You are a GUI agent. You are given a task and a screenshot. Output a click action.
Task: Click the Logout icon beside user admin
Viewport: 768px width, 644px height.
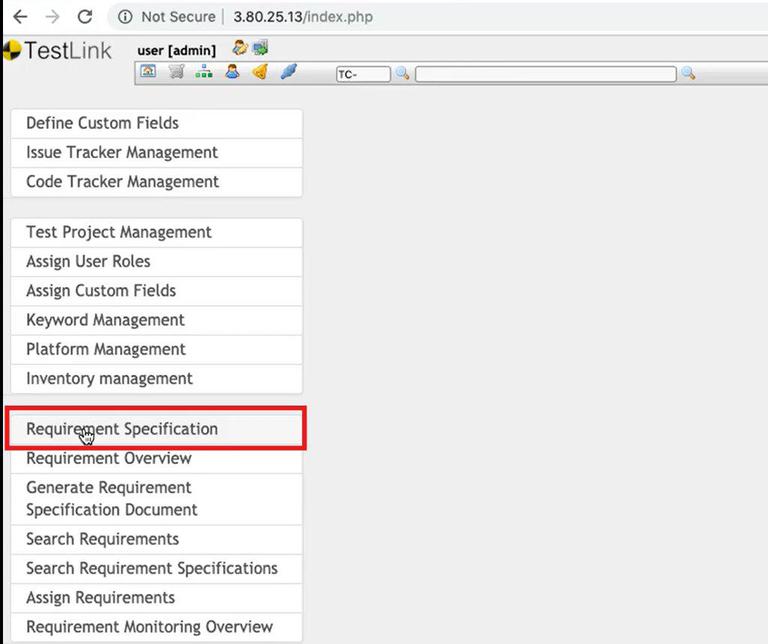pos(261,48)
